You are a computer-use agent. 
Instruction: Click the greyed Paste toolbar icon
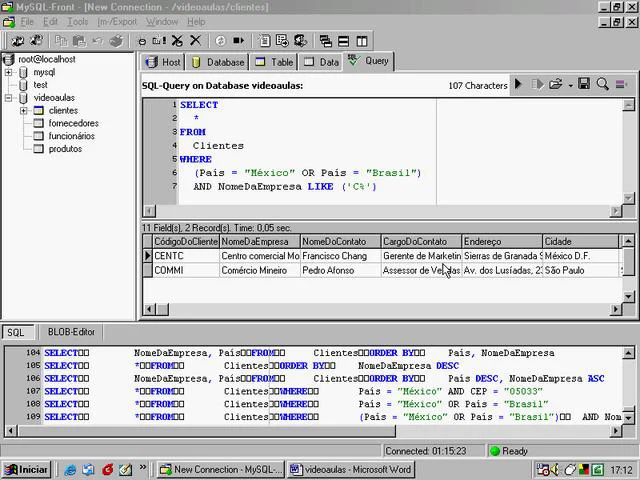point(79,40)
